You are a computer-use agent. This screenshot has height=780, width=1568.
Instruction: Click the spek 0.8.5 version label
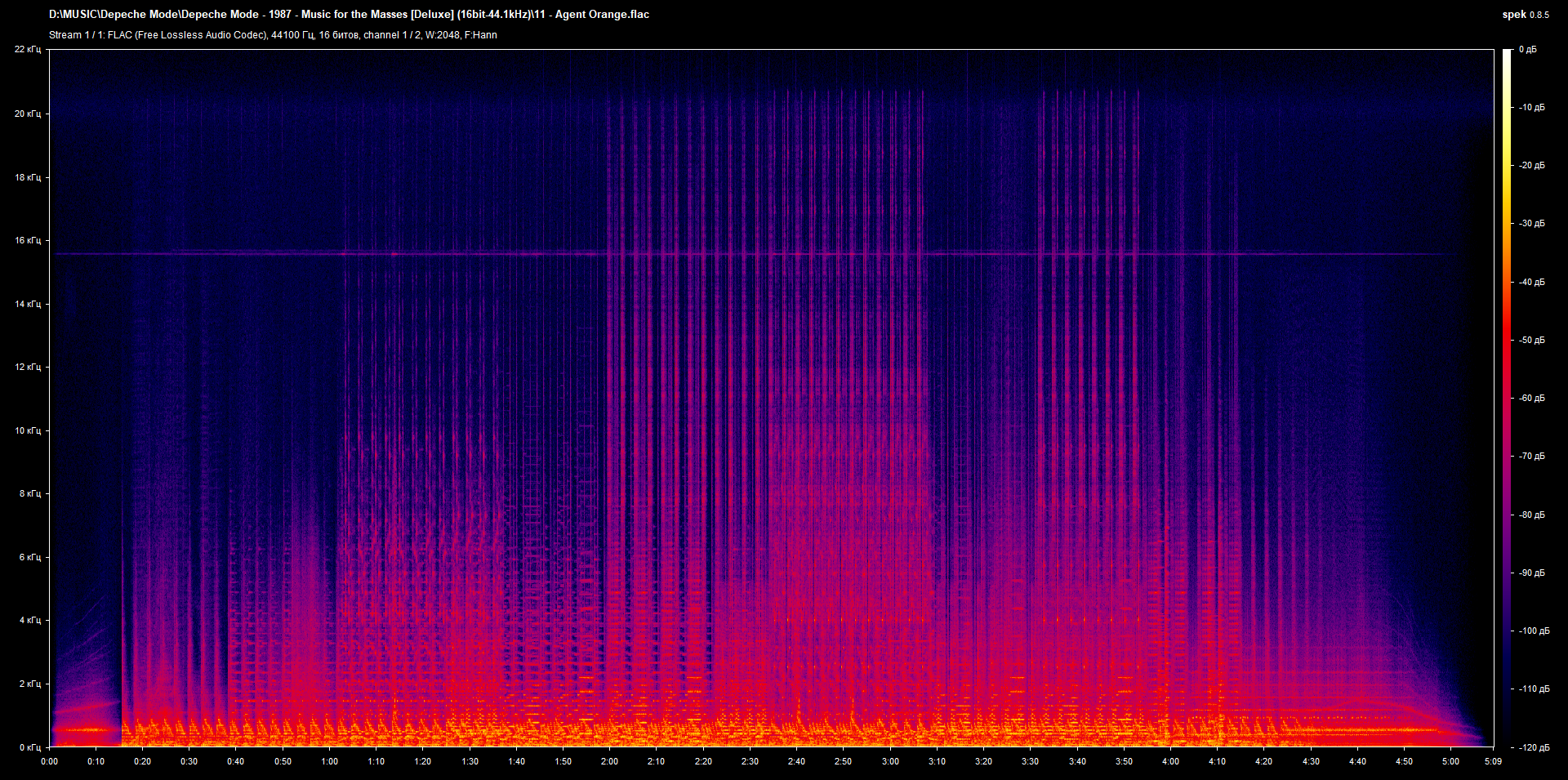point(1525,15)
